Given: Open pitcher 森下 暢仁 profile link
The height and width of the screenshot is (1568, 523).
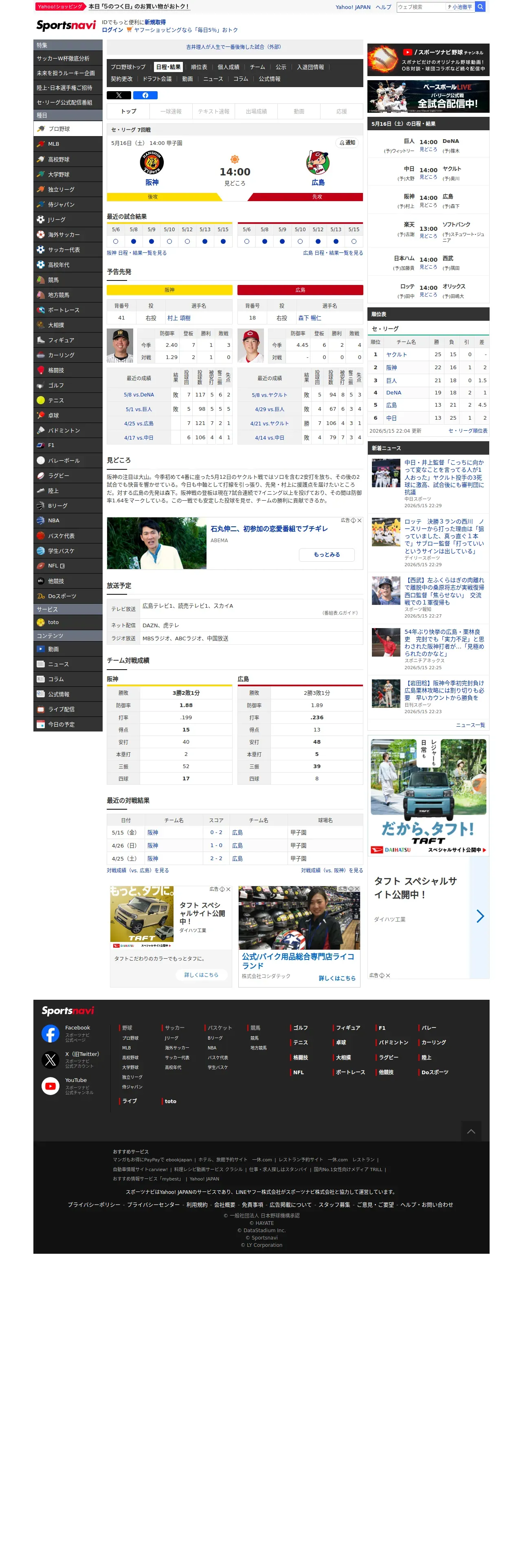Looking at the screenshot, I should pos(309,318).
